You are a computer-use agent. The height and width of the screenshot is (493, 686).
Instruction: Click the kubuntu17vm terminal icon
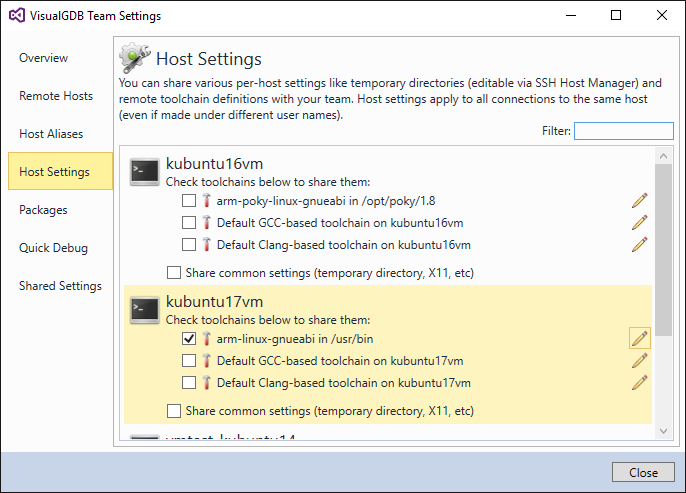[145, 310]
